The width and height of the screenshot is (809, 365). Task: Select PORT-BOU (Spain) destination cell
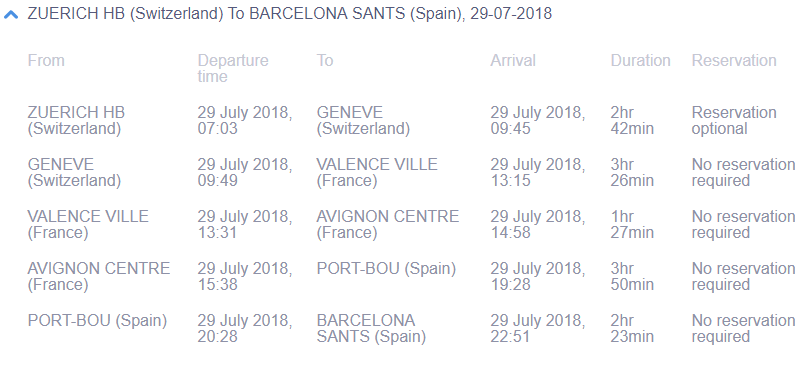(386, 269)
